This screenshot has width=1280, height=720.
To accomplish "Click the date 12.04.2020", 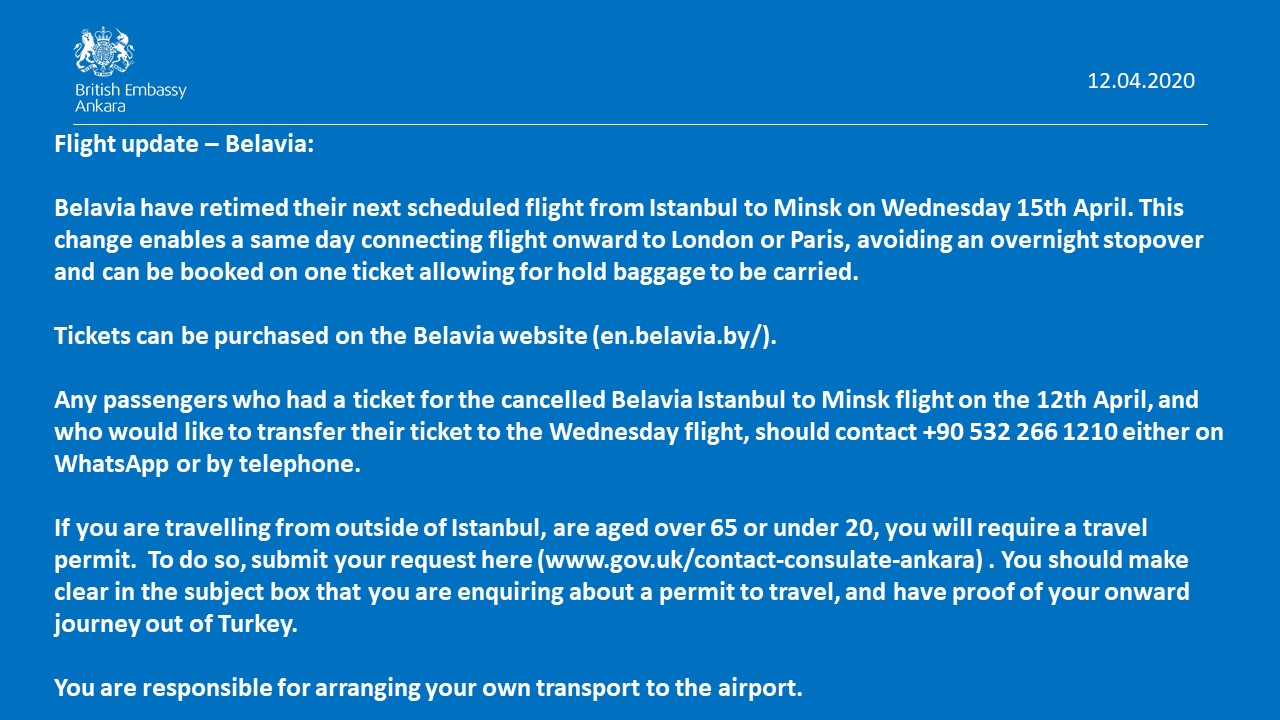I will 1141,81.
